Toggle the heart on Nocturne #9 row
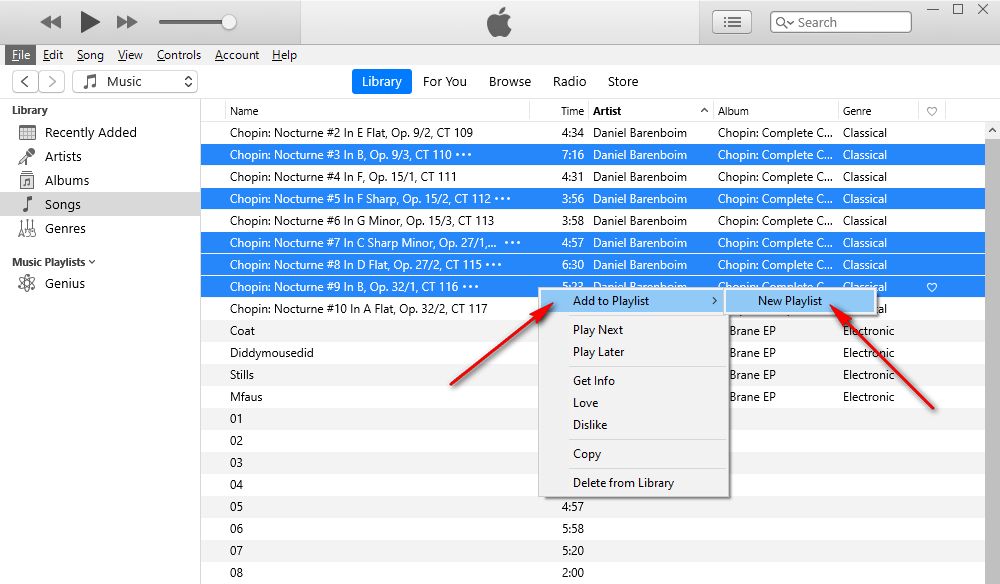Screen dimensions: 1000x584 932,287
